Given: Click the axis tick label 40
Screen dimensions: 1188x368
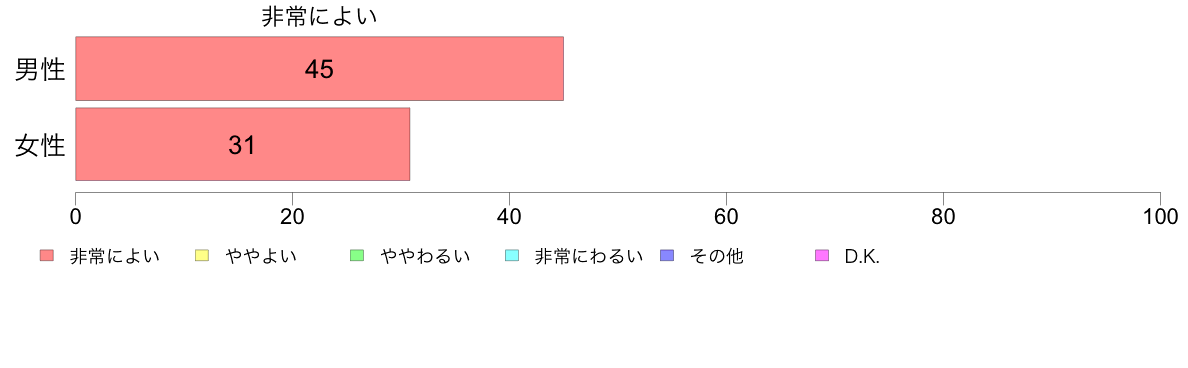Looking at the screenshot, I should coord(509,216).
